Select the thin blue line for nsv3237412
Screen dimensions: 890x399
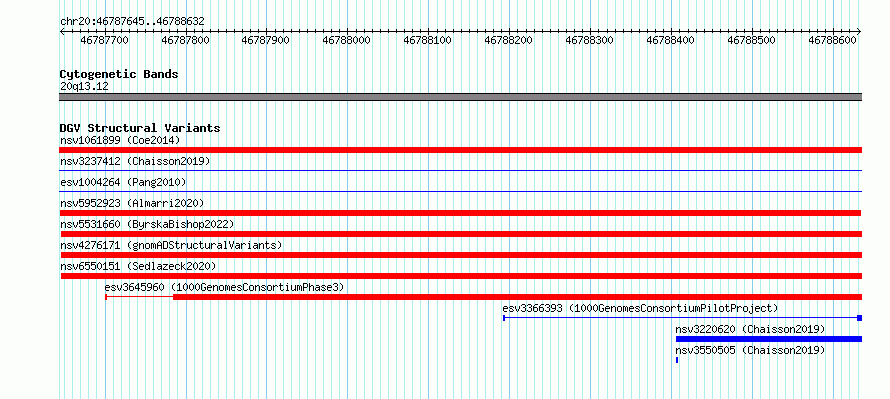click(460, 170)
